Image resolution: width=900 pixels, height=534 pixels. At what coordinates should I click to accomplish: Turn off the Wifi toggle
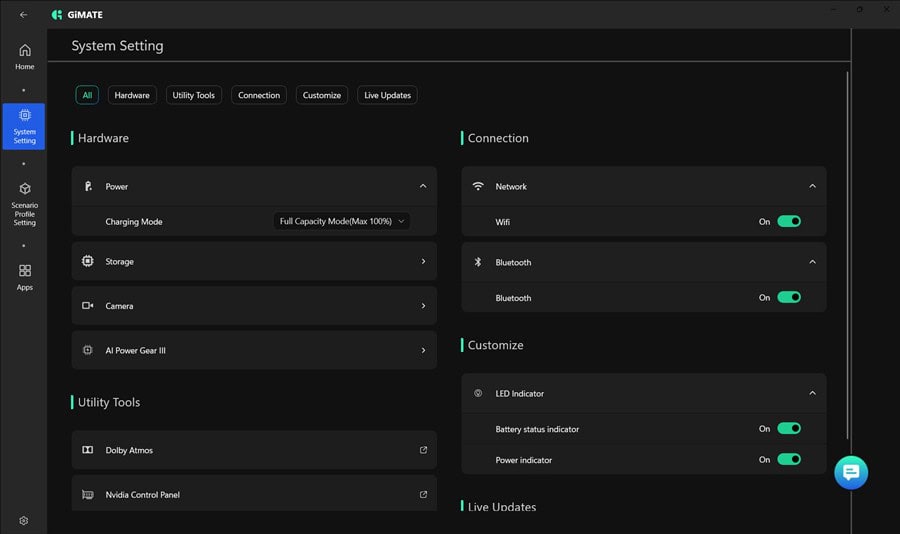pyautogui.click(x=789, y=222)
